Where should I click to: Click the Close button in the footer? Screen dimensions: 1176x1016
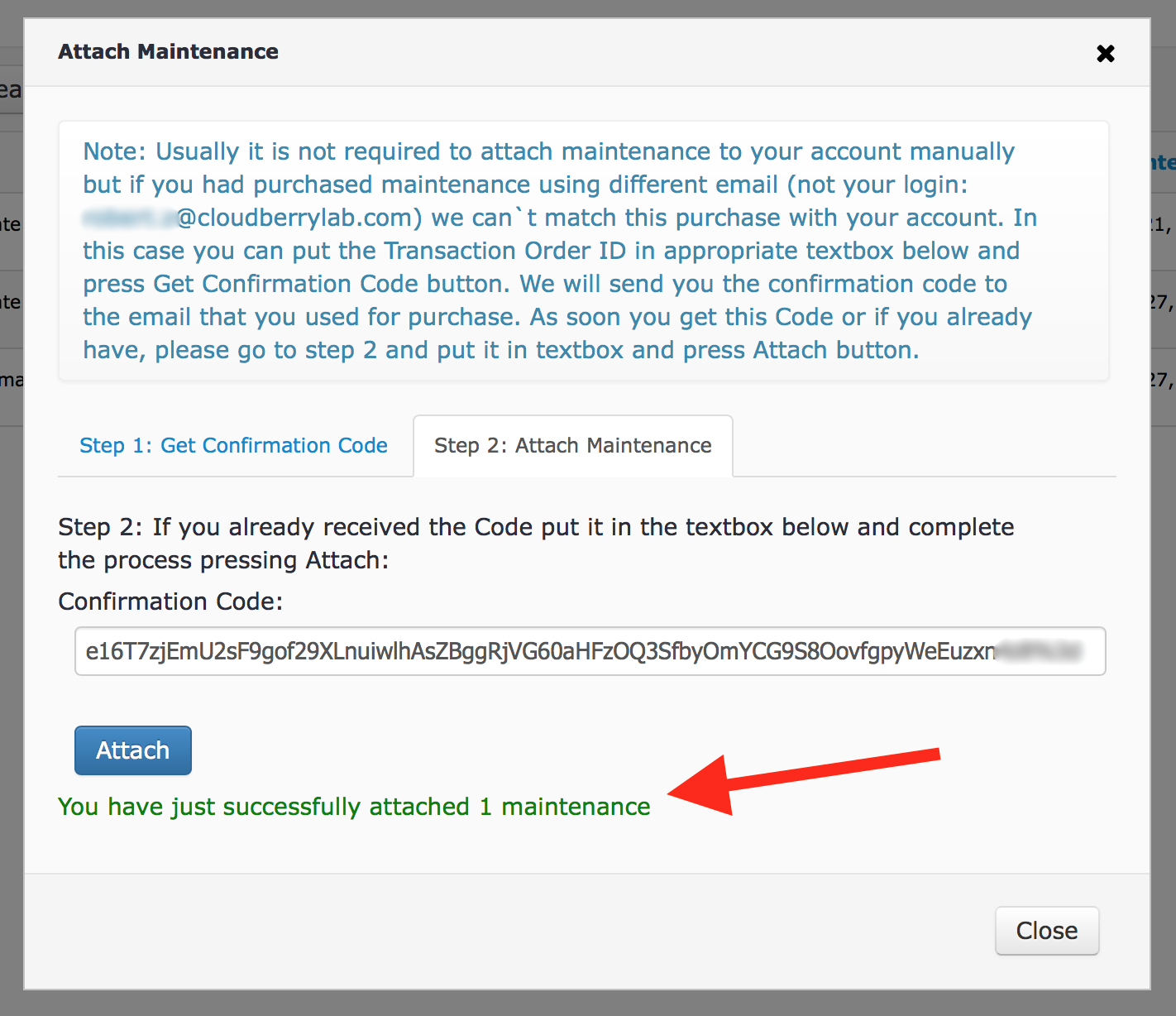[x=1047, y=931]
